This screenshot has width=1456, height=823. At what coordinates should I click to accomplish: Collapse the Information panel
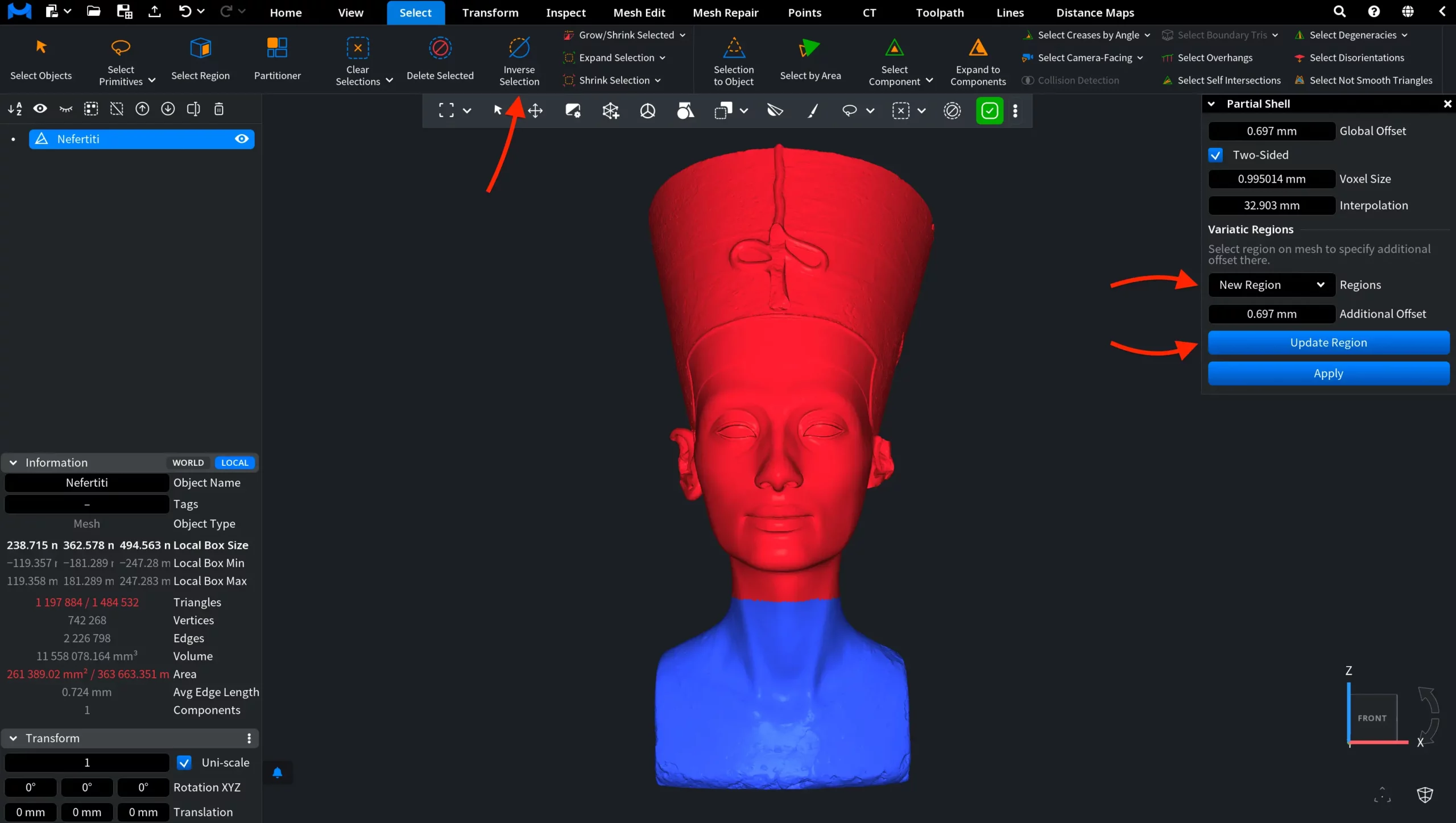pos(13,462)
